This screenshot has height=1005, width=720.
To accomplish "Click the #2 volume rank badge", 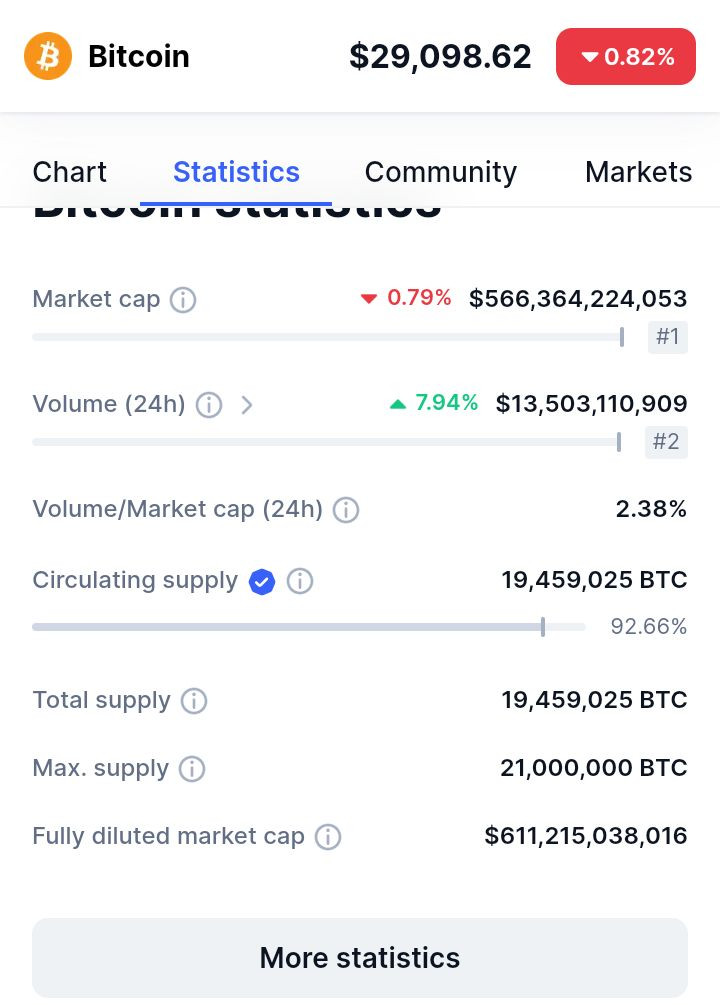I will tap(666, 442).
